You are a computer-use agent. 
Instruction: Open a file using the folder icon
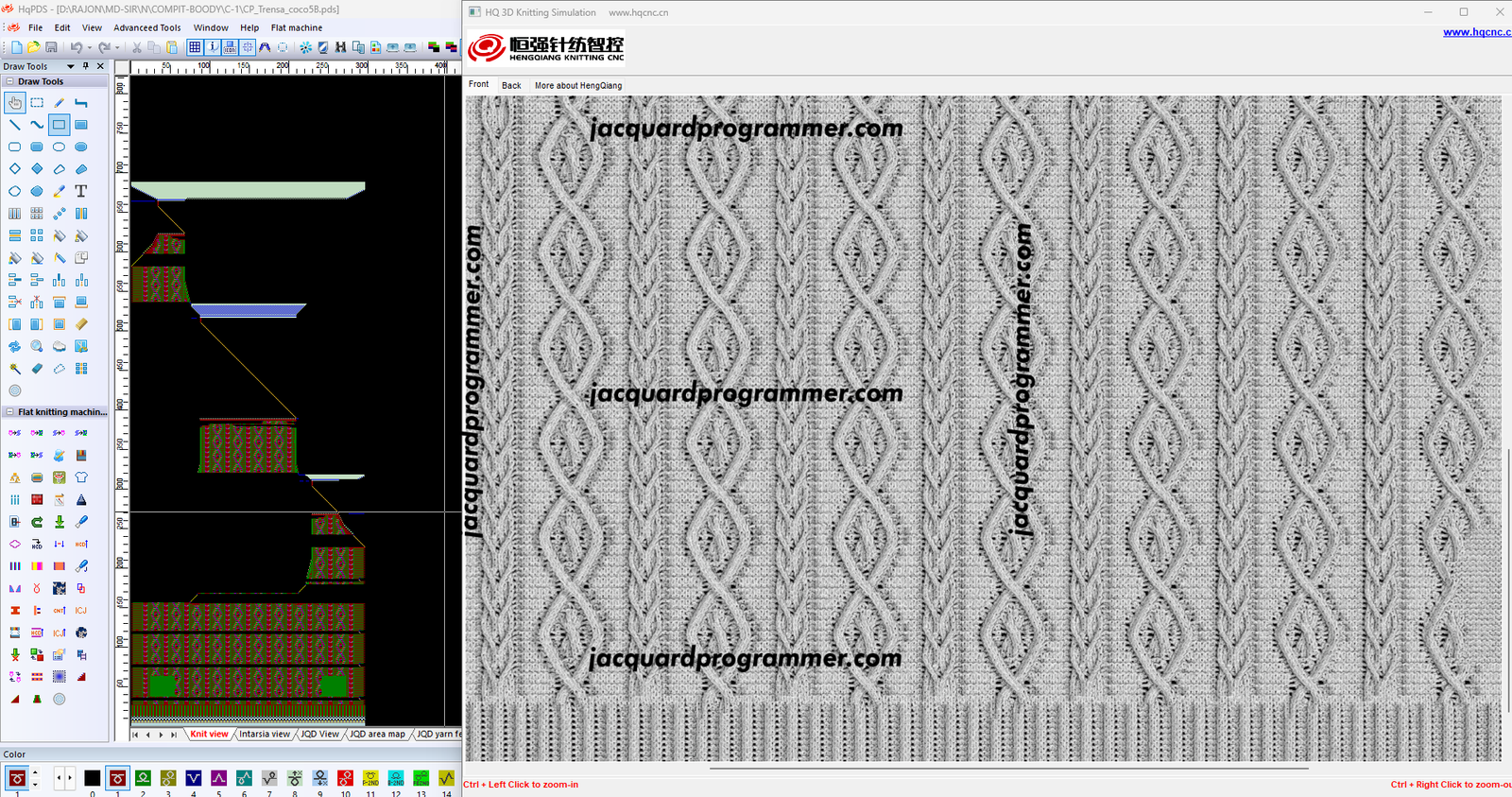(x=34, y=47)
